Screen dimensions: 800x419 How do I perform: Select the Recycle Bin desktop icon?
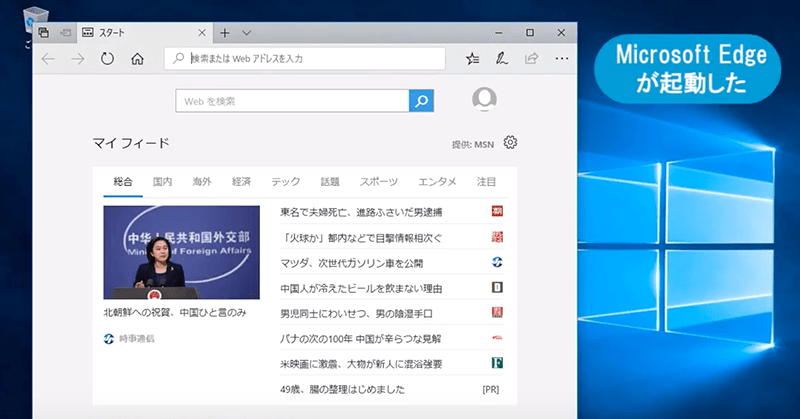(x=35, y=21)
